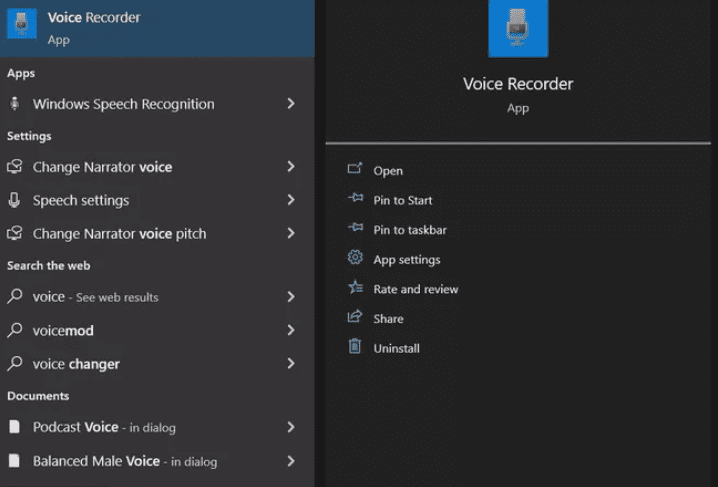The image size is (718, 487).
Task: Choose 'voice - See web results' suggestion
Action: point(95,297)
